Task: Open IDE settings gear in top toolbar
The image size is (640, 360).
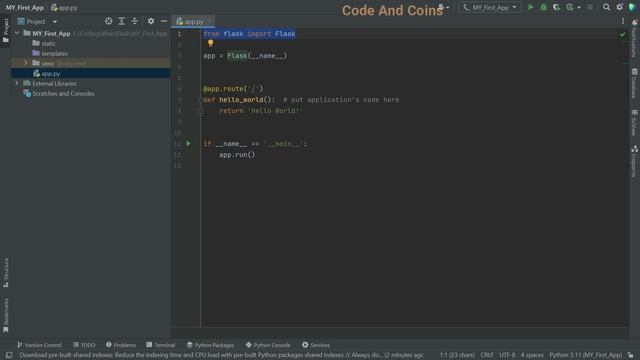Action: point(620,7)
